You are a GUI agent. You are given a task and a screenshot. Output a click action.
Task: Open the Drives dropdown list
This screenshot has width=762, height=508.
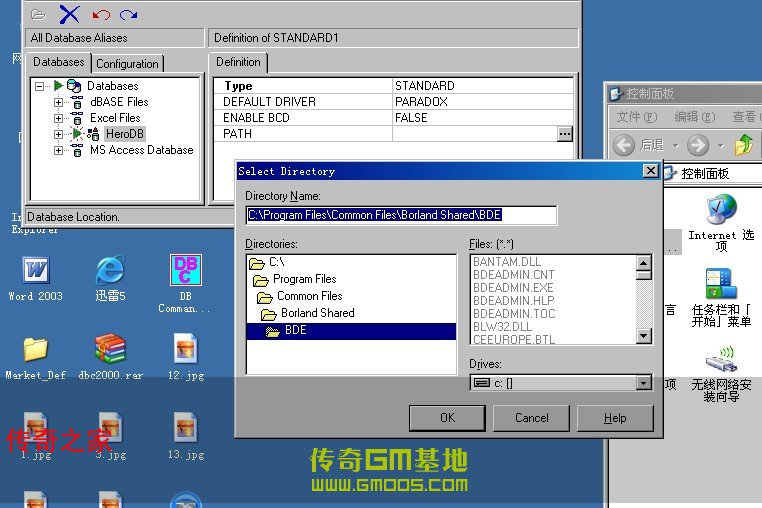pyautogui.click(x=643, y=383)
